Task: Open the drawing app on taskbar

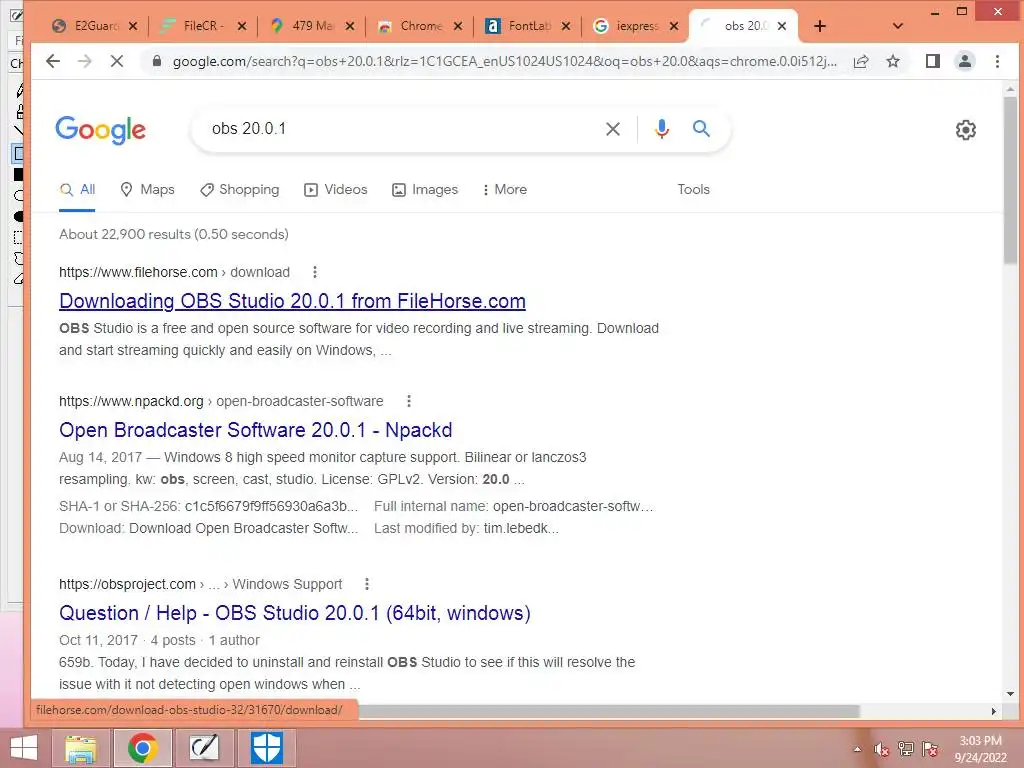Action: click(x=204, y=748)
